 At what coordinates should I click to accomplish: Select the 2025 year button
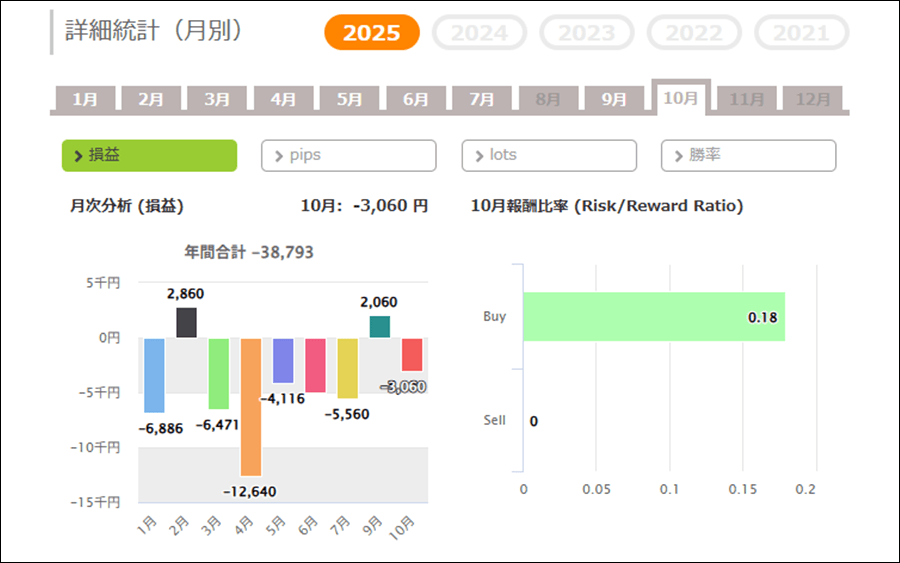tap(372, 33)
